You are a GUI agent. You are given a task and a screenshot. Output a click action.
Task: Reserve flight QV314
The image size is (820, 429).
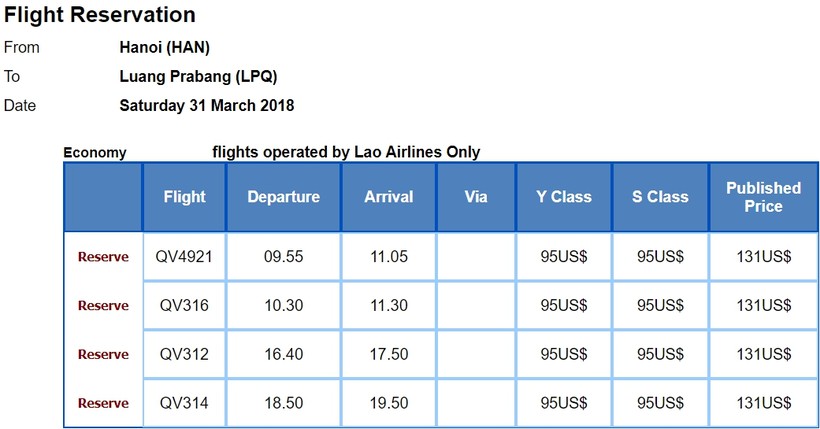(103, 404)
